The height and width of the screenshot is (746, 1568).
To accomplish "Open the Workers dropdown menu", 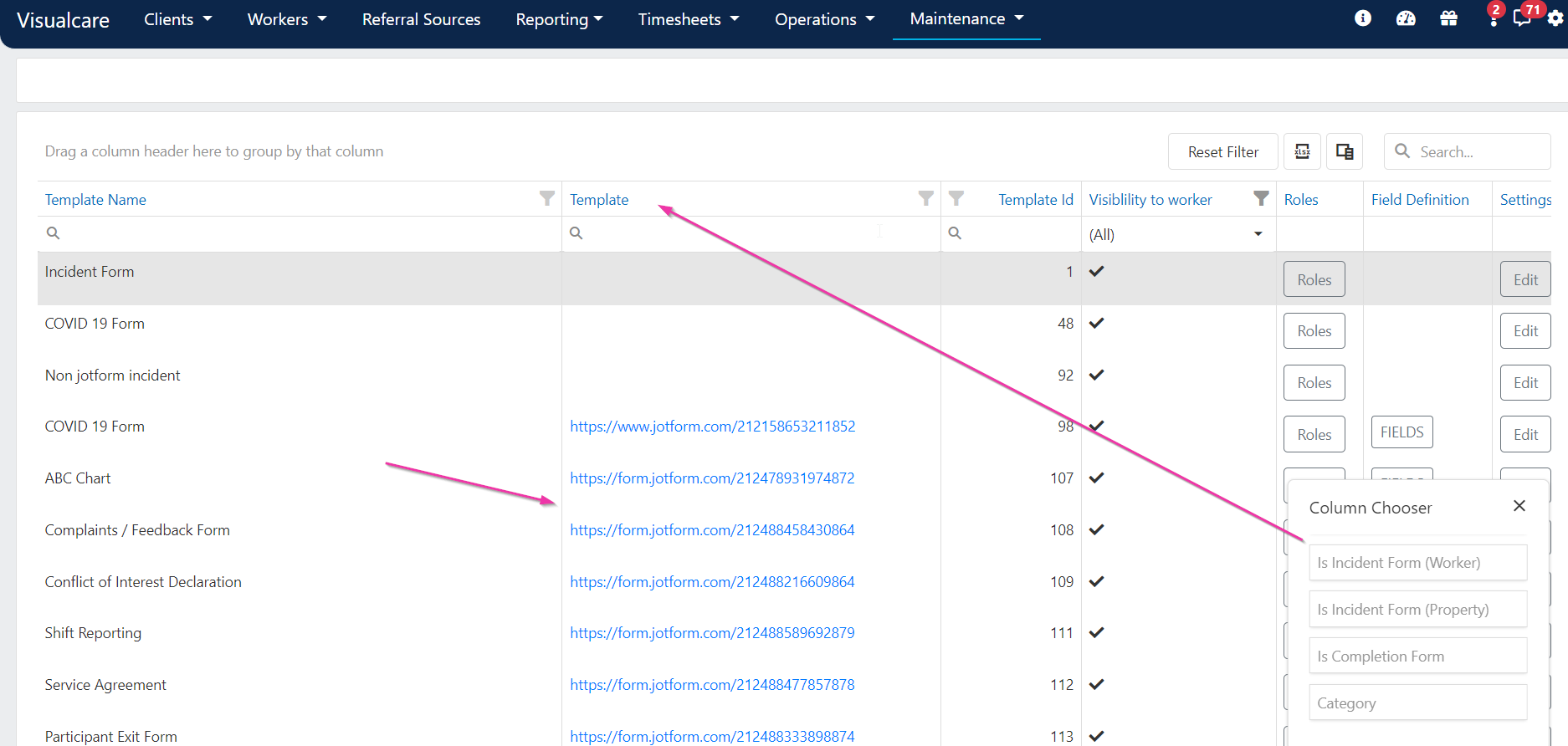I will [287, 19].
